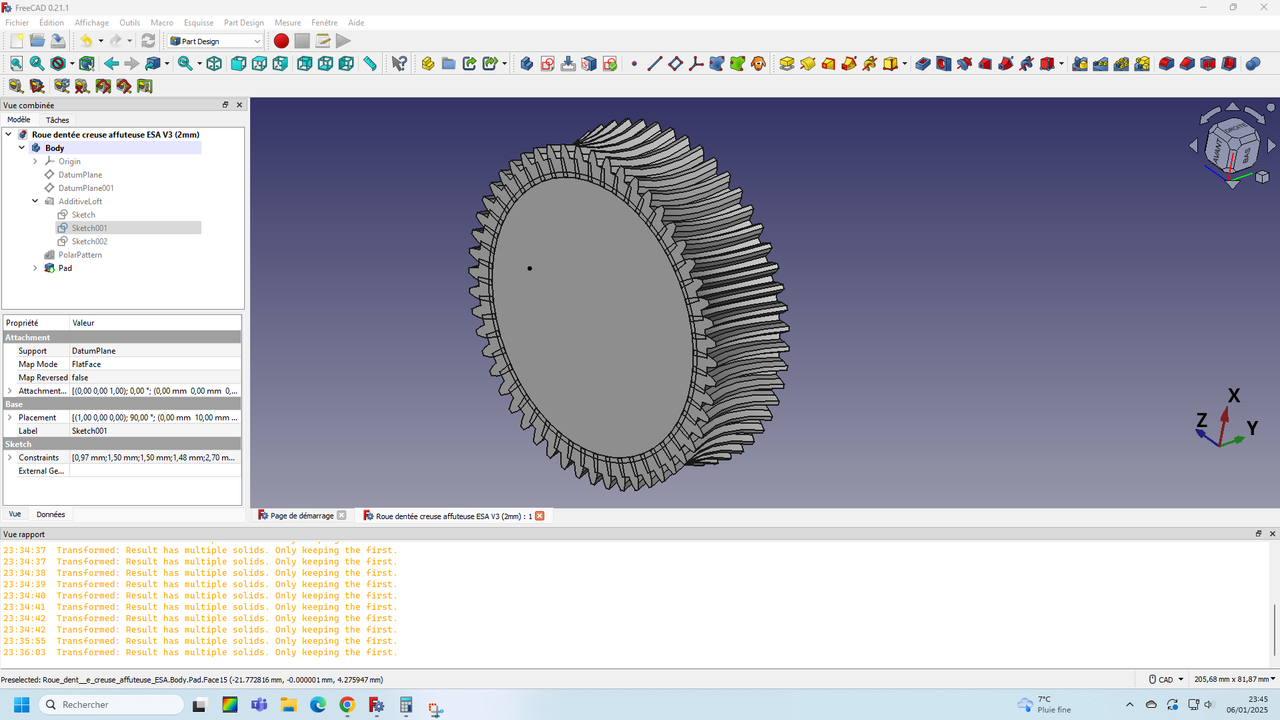
Task: Refresh/recompute the document
Action: pos(148,41)
